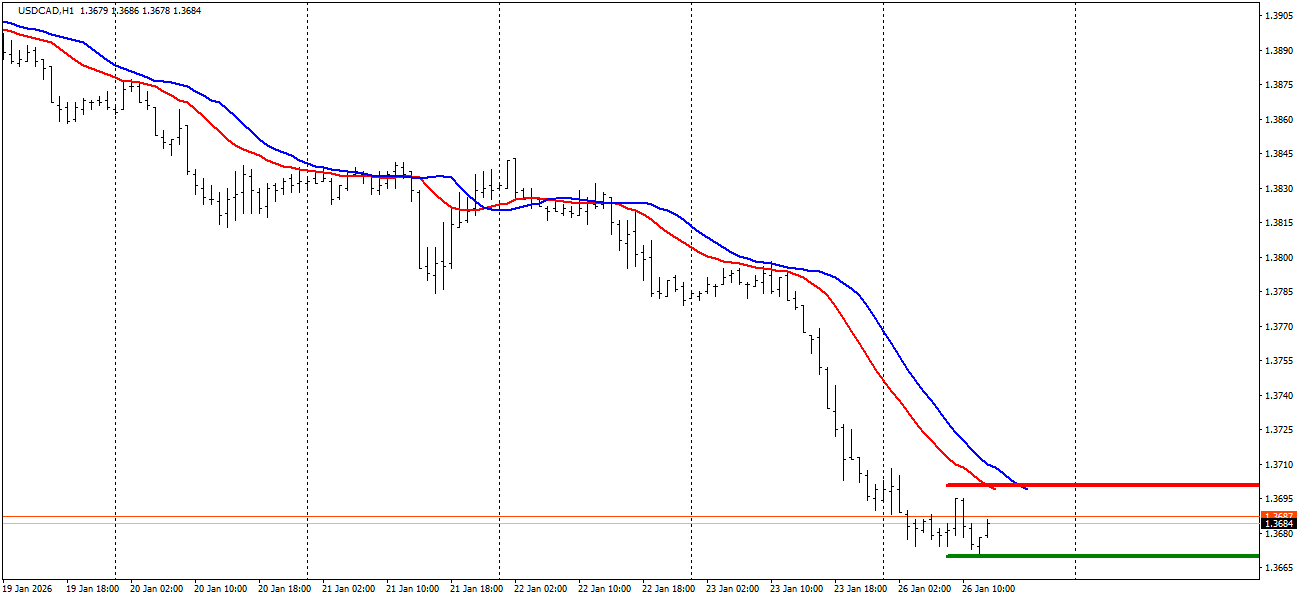
Task: Click the "21 Jan 18:00" time label
Action: tap(476, 589)
